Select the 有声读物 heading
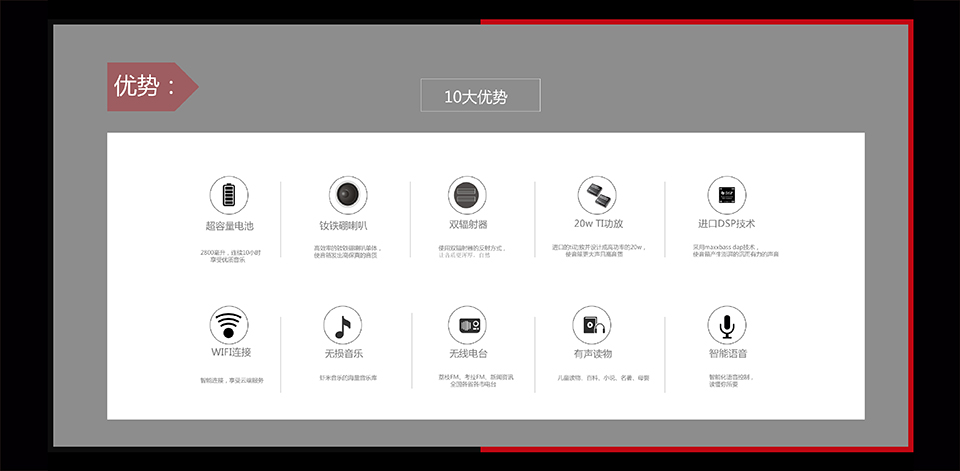960x471 pixels. tap(593, 353)
